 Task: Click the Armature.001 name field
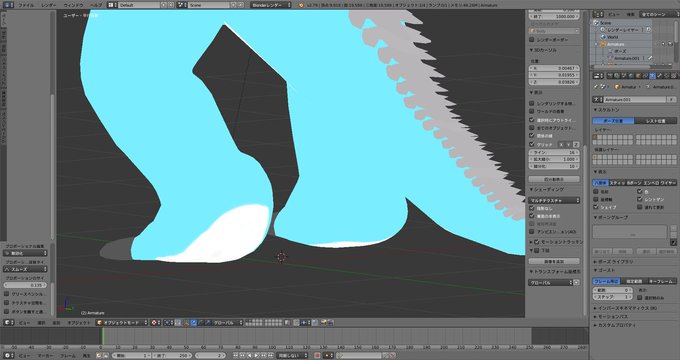(x=635, y=99)
